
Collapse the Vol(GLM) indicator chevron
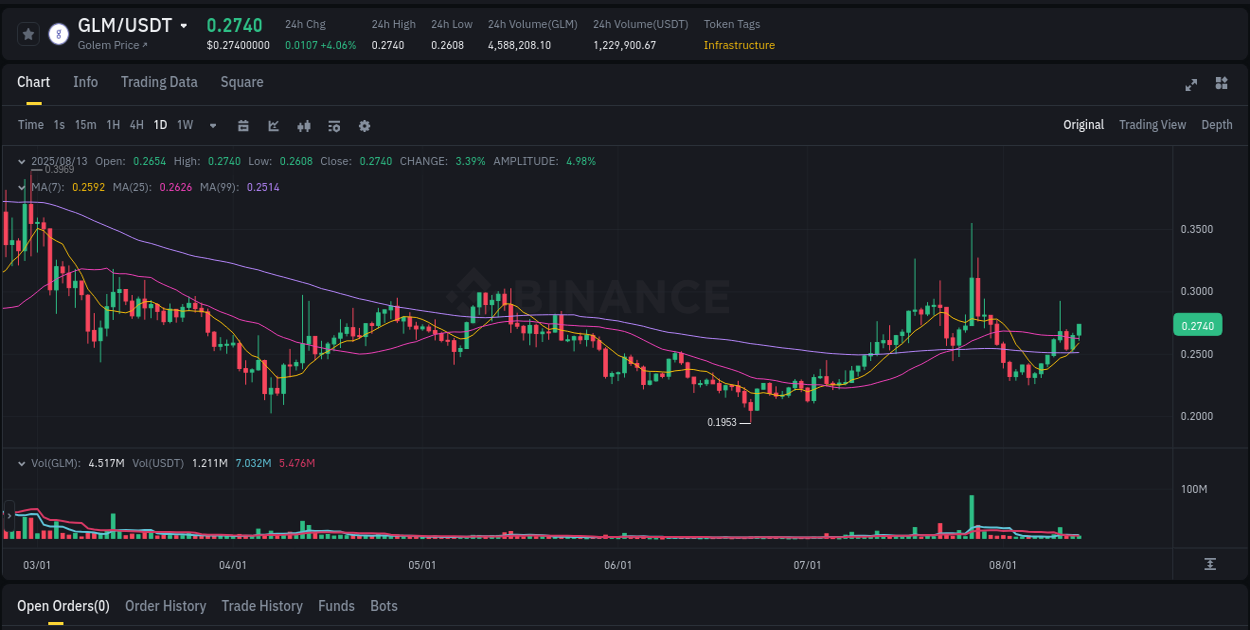(x=21, y=463)
